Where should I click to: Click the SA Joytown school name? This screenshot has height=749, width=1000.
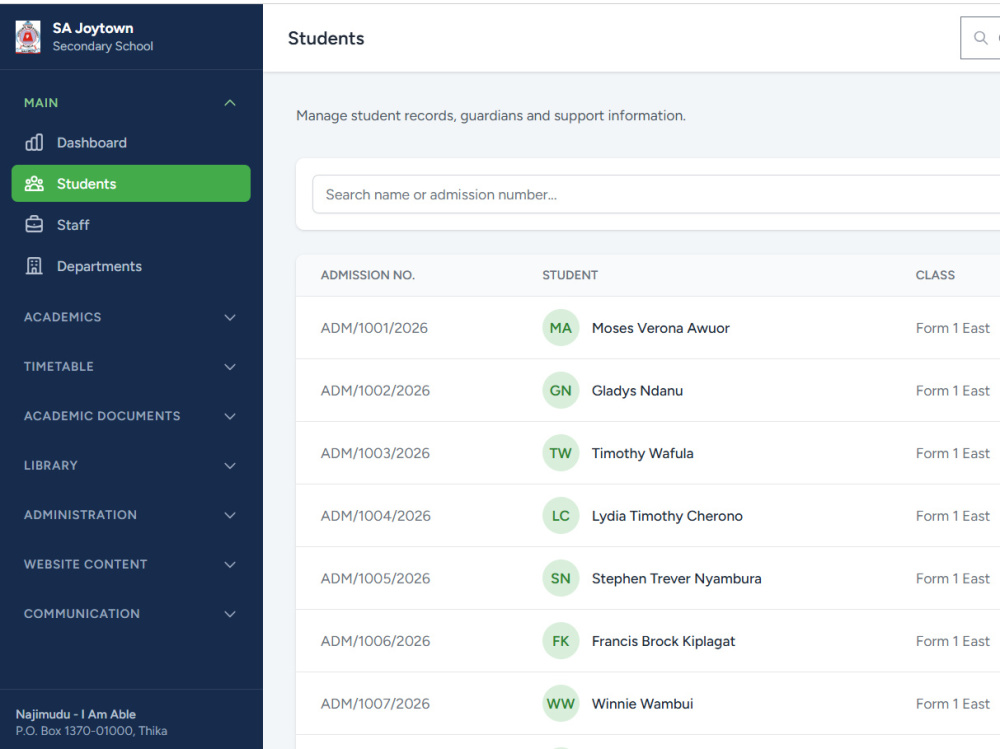93,28
